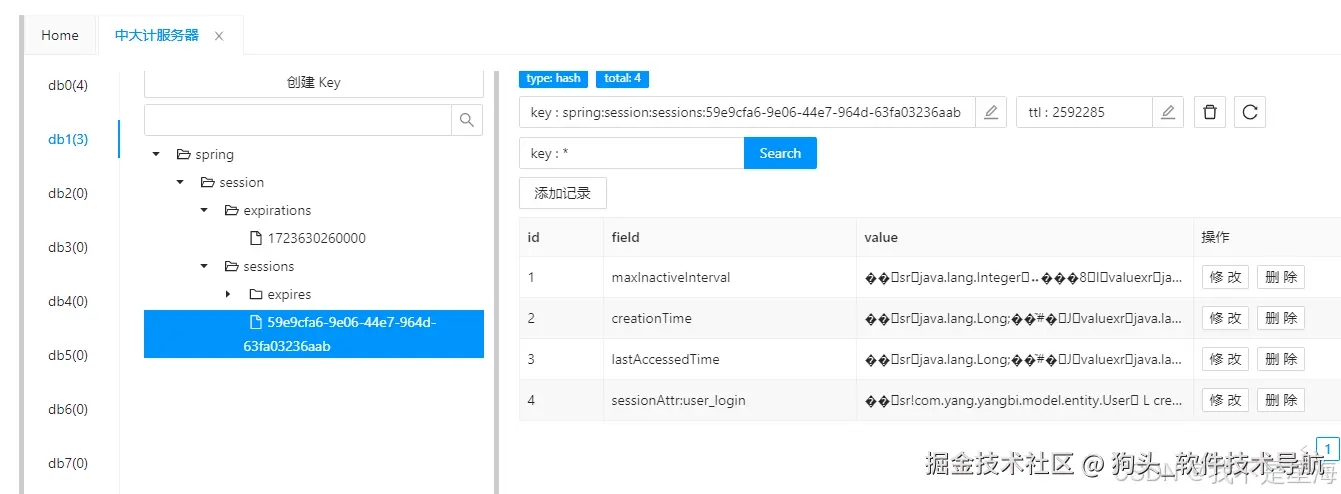Focus the key name input field

point(747,112)
